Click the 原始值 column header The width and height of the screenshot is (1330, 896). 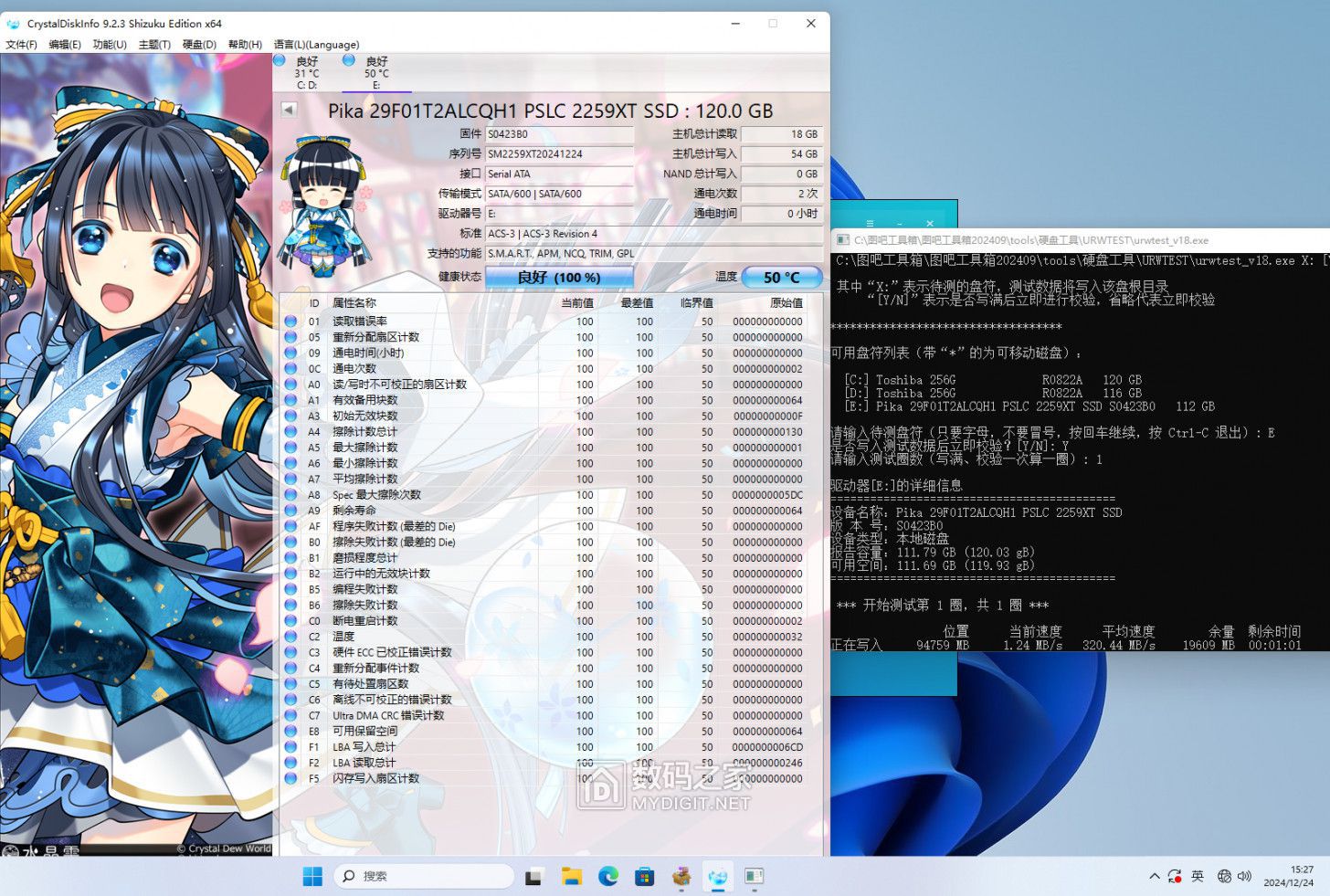click(786, 303)
